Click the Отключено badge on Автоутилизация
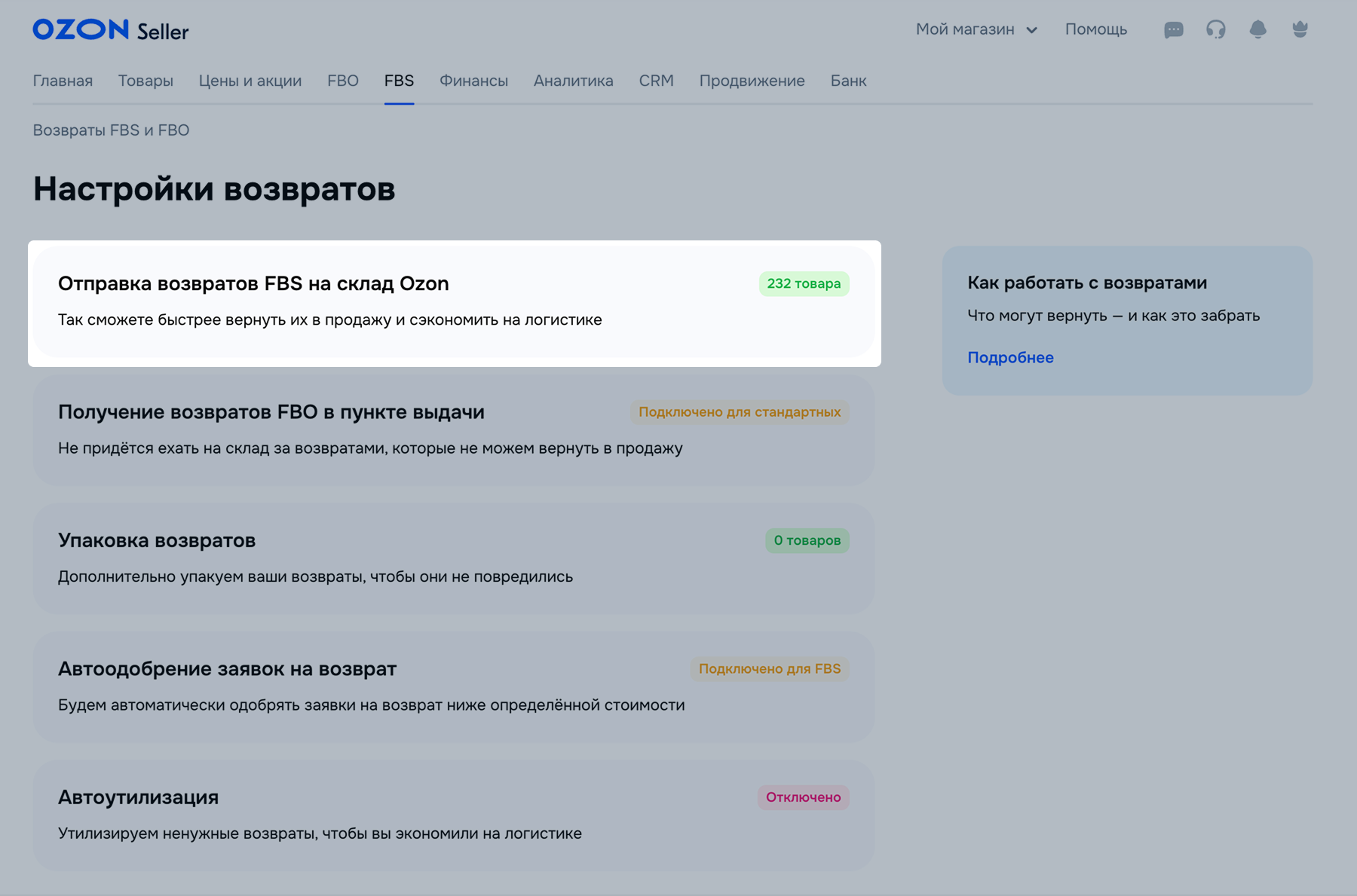The height and width of the screenshot is (896, 1357). click(803, 797)
